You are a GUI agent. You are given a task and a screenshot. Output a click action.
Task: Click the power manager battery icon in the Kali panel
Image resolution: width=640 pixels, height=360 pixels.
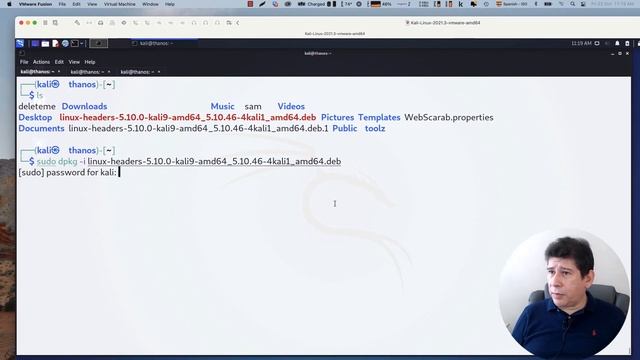[627, 43]
